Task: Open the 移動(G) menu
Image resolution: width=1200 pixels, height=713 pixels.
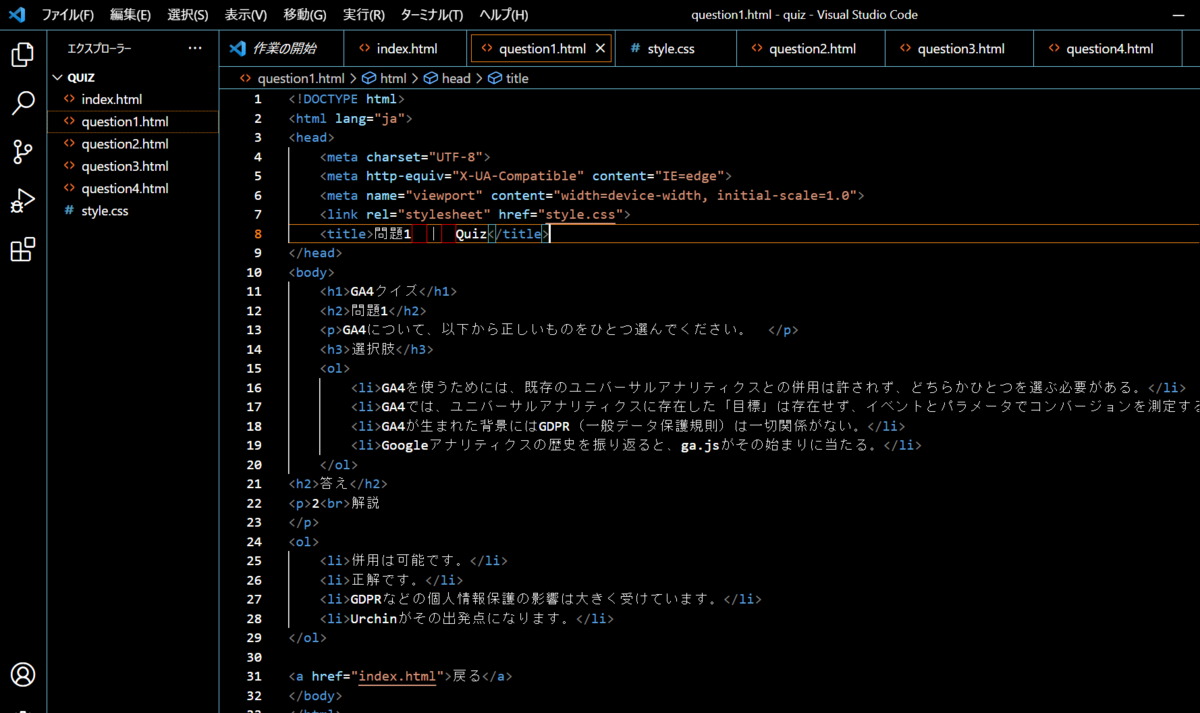Action: tap(305, 15)
